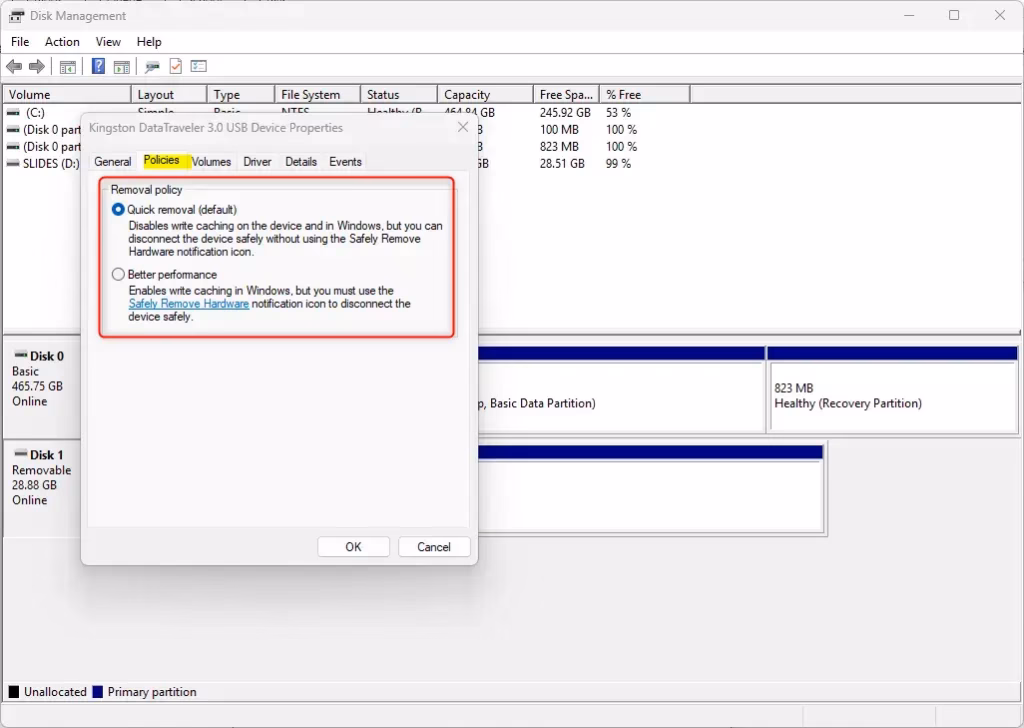This screenshot has height=728, width=1024.
Task: Click the Primary partition legend color swatch
Action: [96, 691]
